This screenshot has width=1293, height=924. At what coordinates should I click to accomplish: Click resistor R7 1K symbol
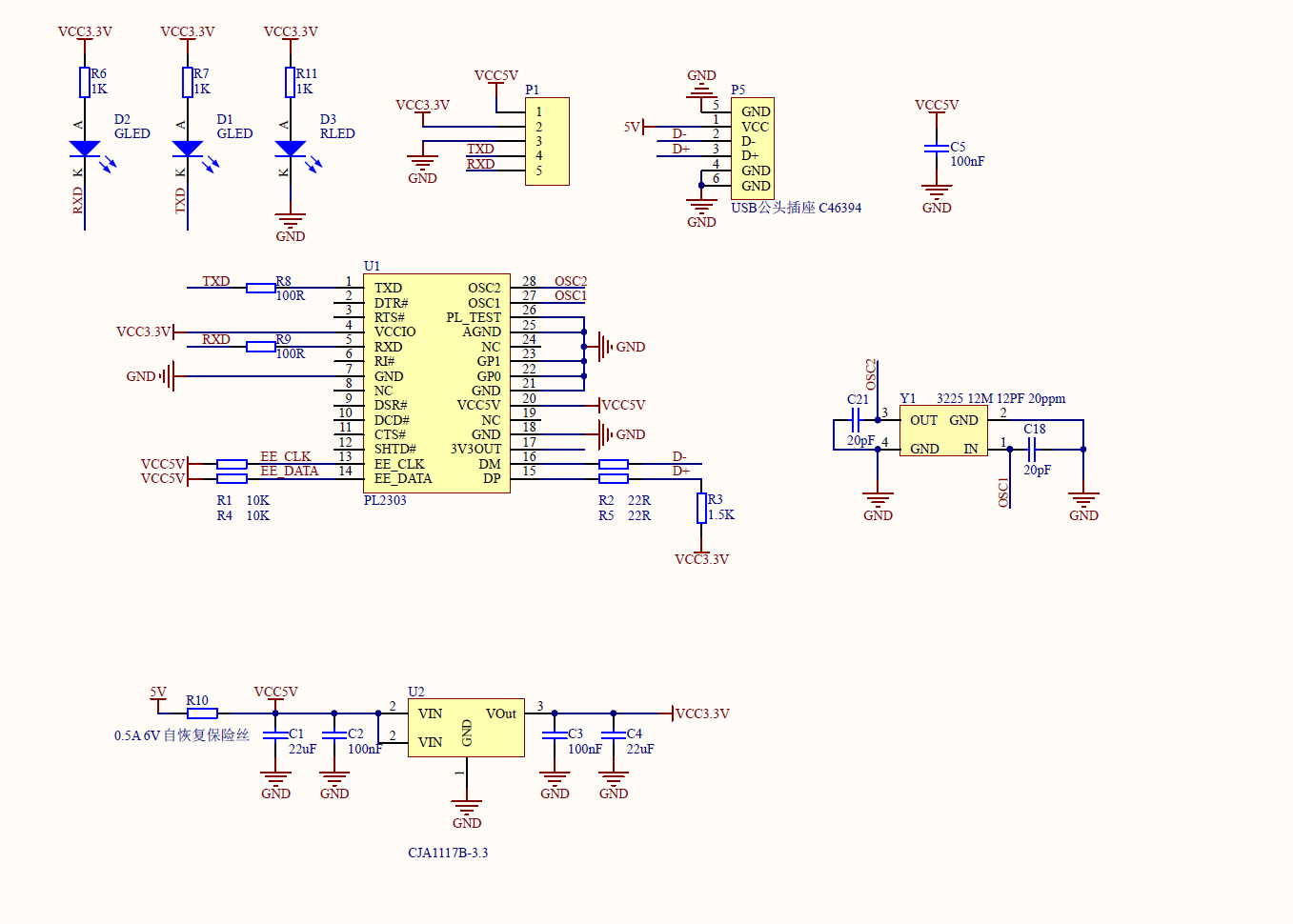tap(188, 82)
